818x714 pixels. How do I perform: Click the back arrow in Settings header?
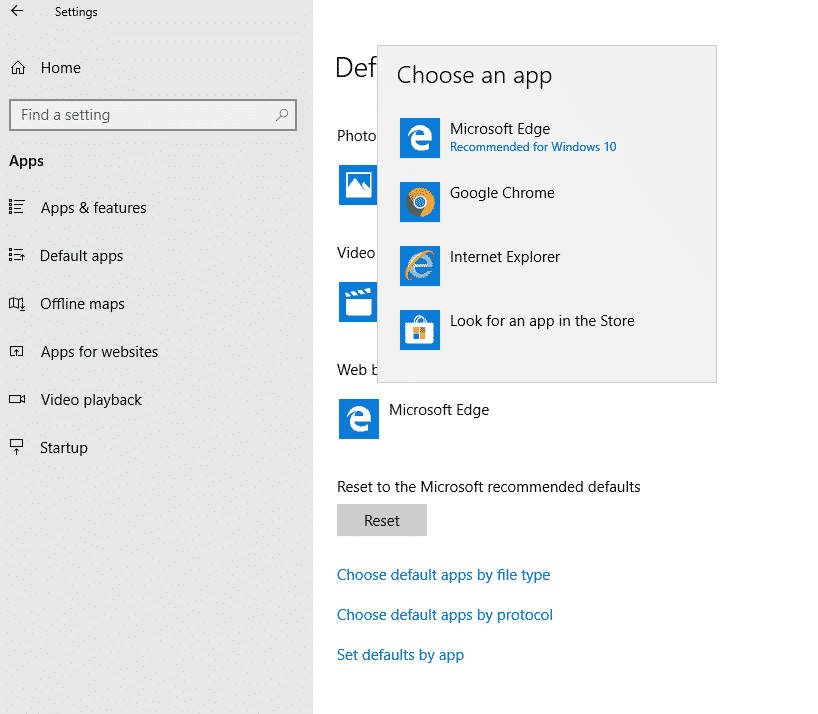17,12
